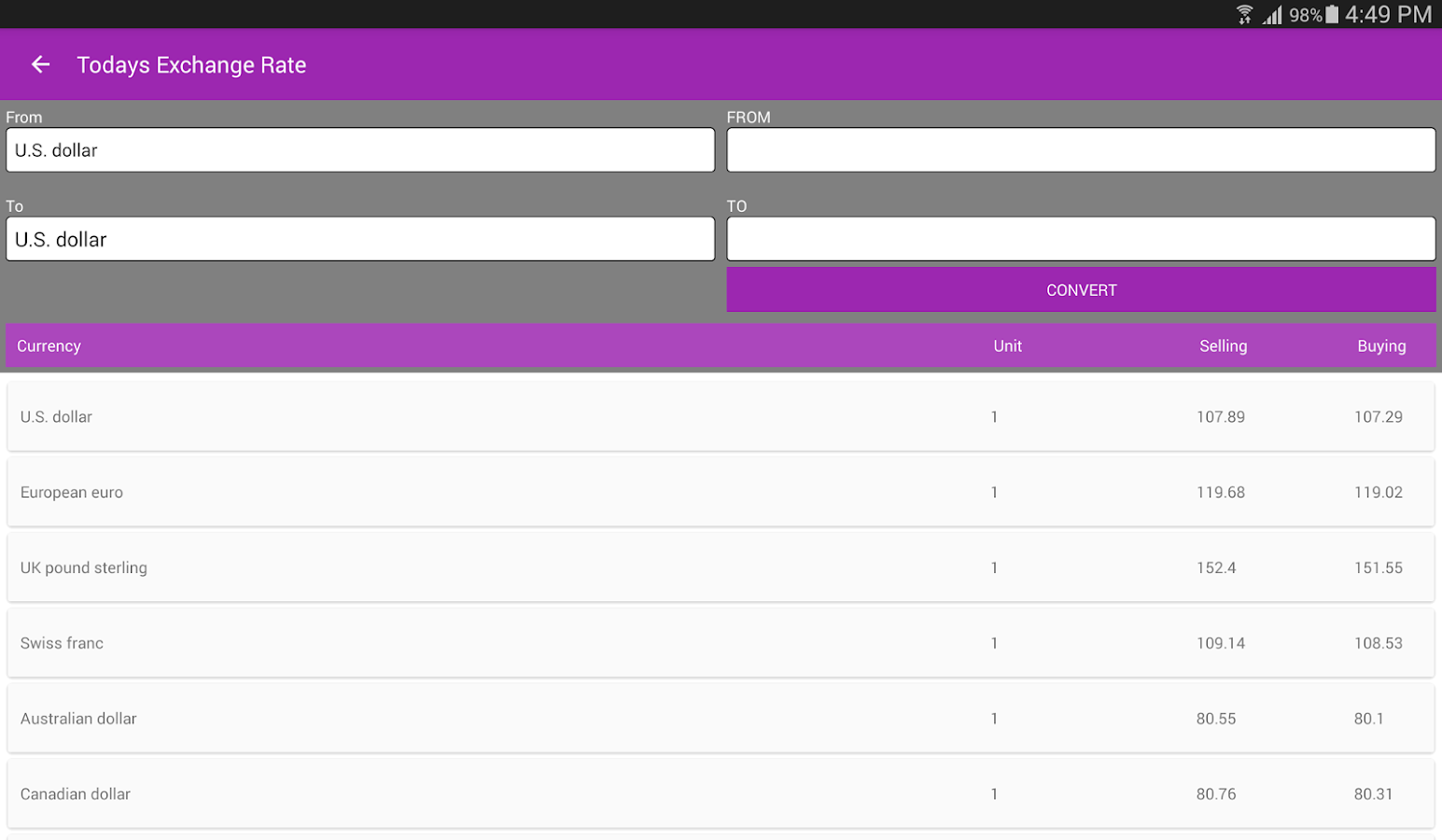1442x840 pixels.
Task: Tap the Swiss franc buying rate 108.53
Action: pos(1379,644)
